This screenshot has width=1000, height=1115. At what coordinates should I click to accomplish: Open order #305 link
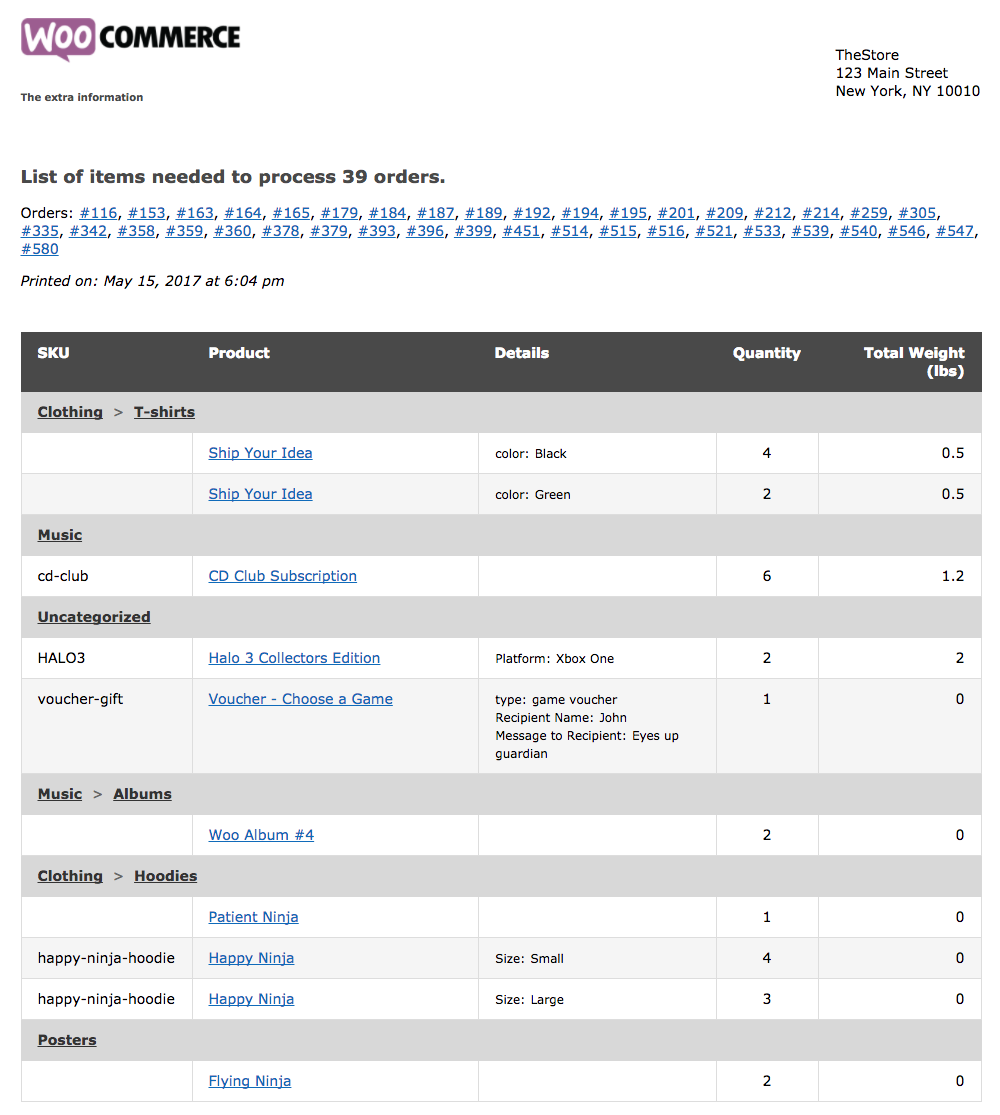click(917, 213)
